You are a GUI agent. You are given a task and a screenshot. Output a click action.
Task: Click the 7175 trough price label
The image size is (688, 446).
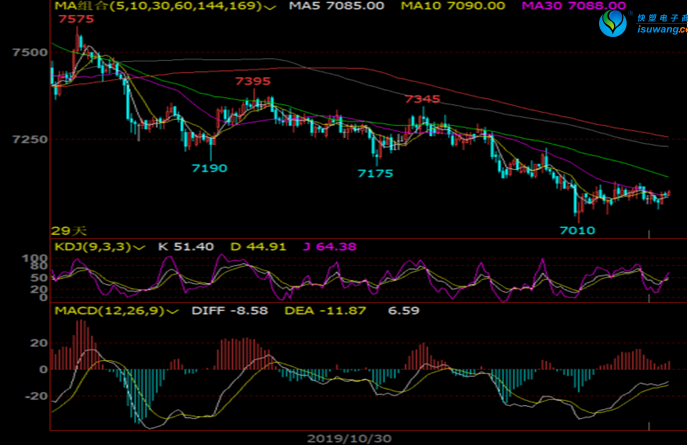(x=375, y=173)
